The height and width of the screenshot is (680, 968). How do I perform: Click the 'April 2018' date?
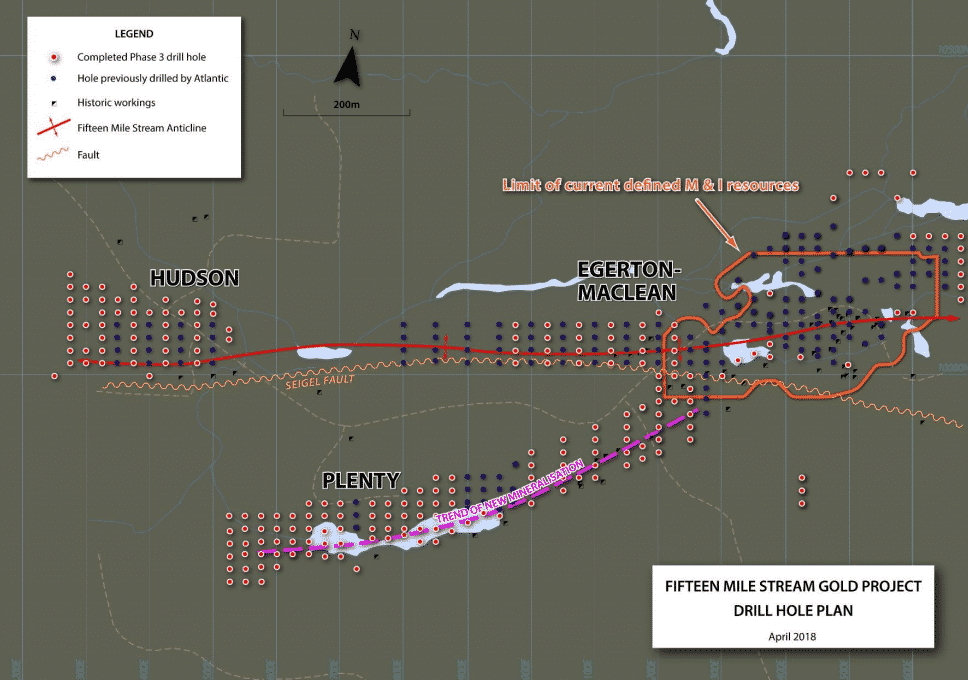point(792,637)
